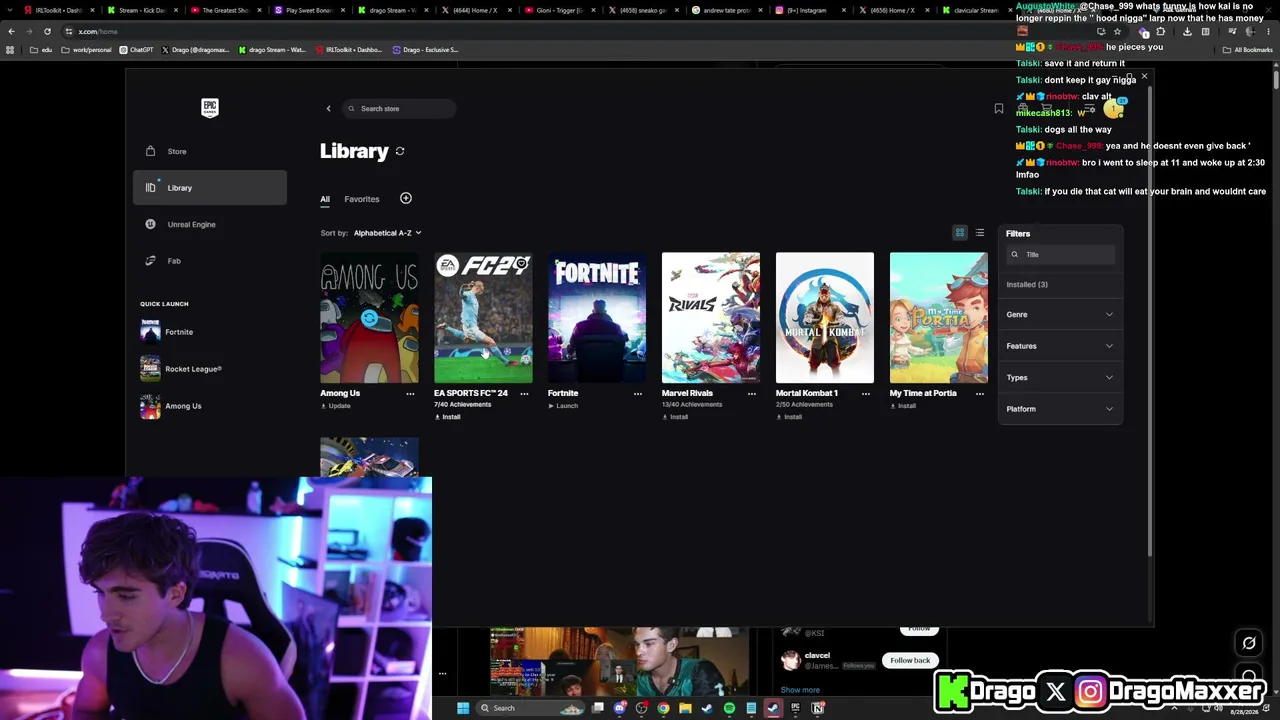This screenshot has width=1280, height=720.
Task: Click Update under Among Us
Action: [x=336, y=406]
